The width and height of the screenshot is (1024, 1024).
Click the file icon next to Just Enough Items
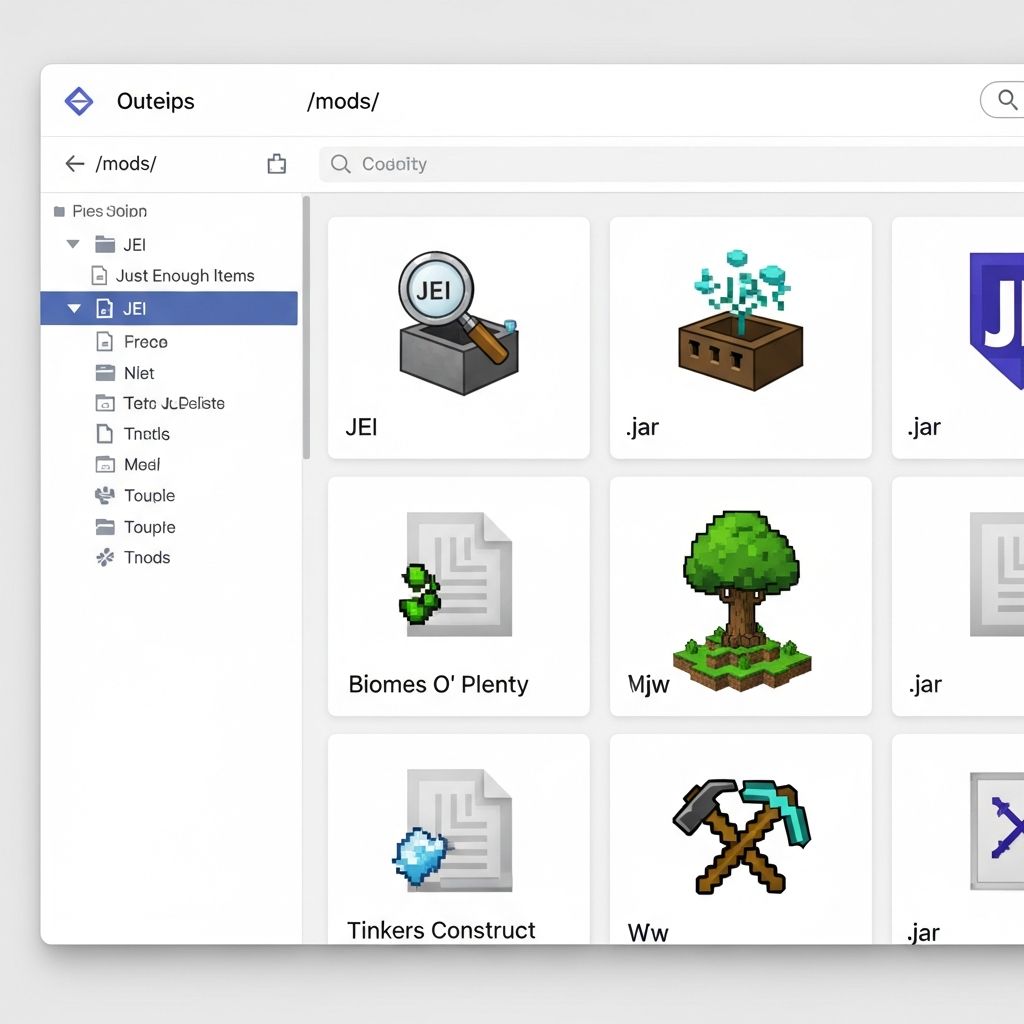pos(99,276)
